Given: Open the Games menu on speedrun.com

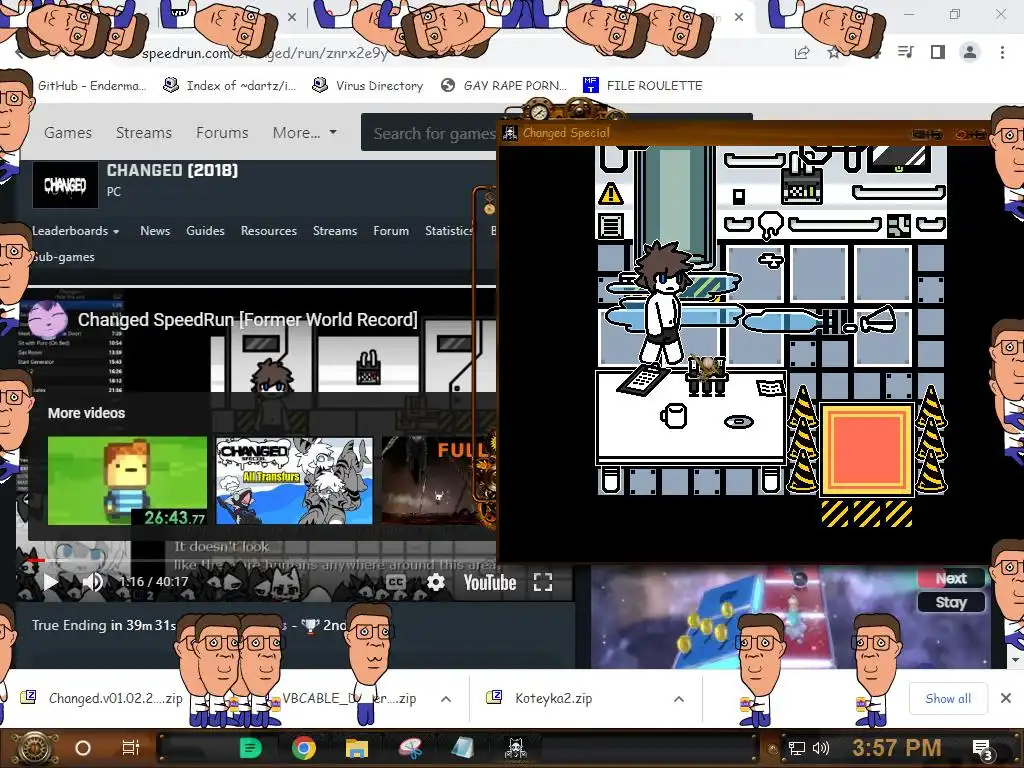Looking at the screenshot, I should point(68,133).
